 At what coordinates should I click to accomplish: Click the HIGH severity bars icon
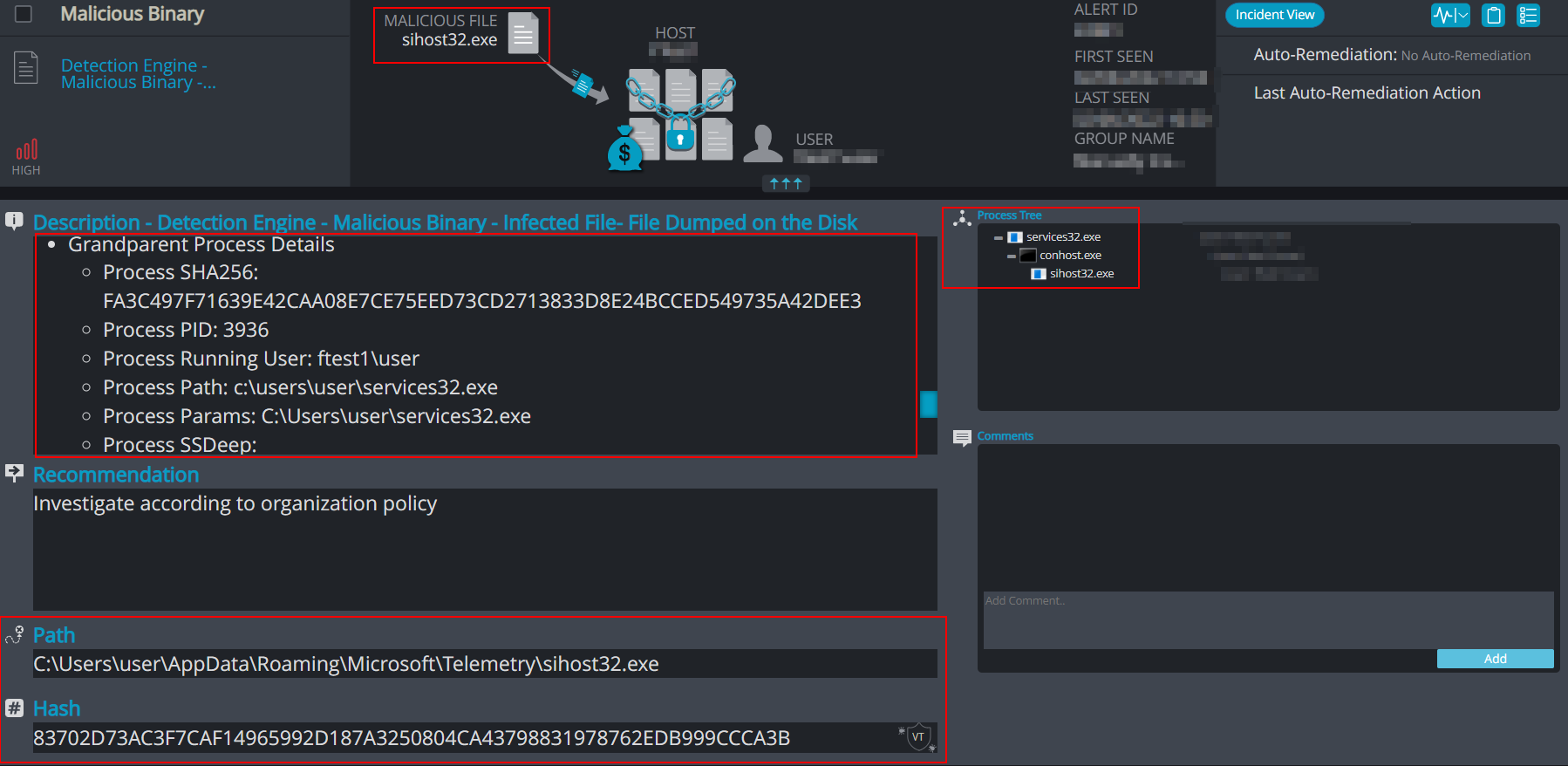point(26,149)
